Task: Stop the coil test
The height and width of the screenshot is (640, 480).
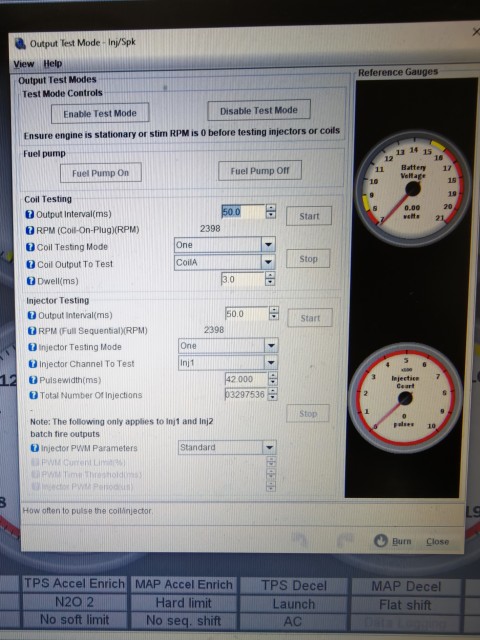Action: point(308,259)
